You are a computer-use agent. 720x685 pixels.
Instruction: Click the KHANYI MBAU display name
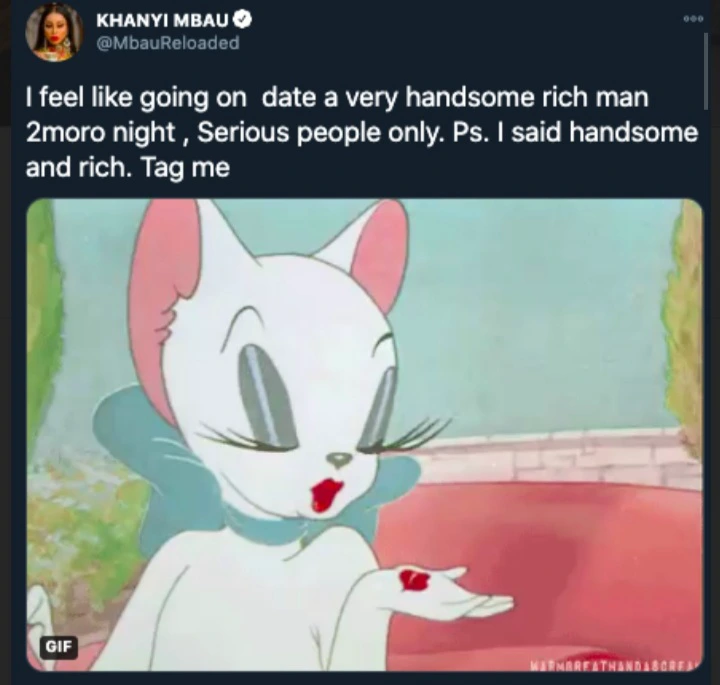pos(163,20)
